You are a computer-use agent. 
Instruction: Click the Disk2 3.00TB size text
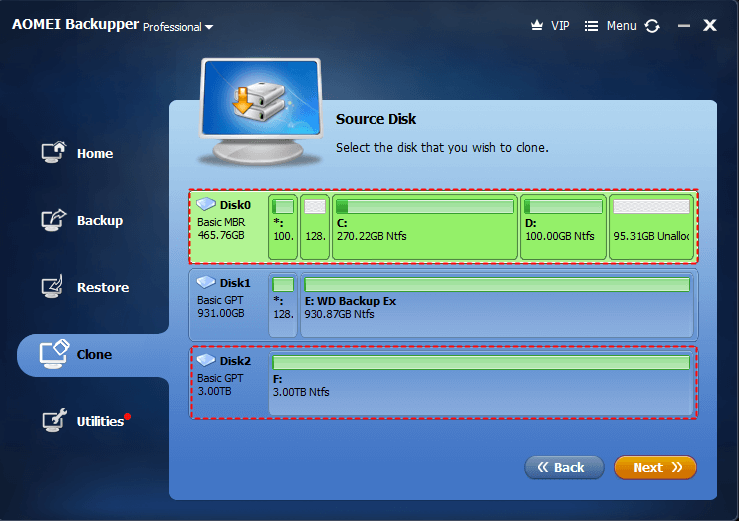[214, 391]
